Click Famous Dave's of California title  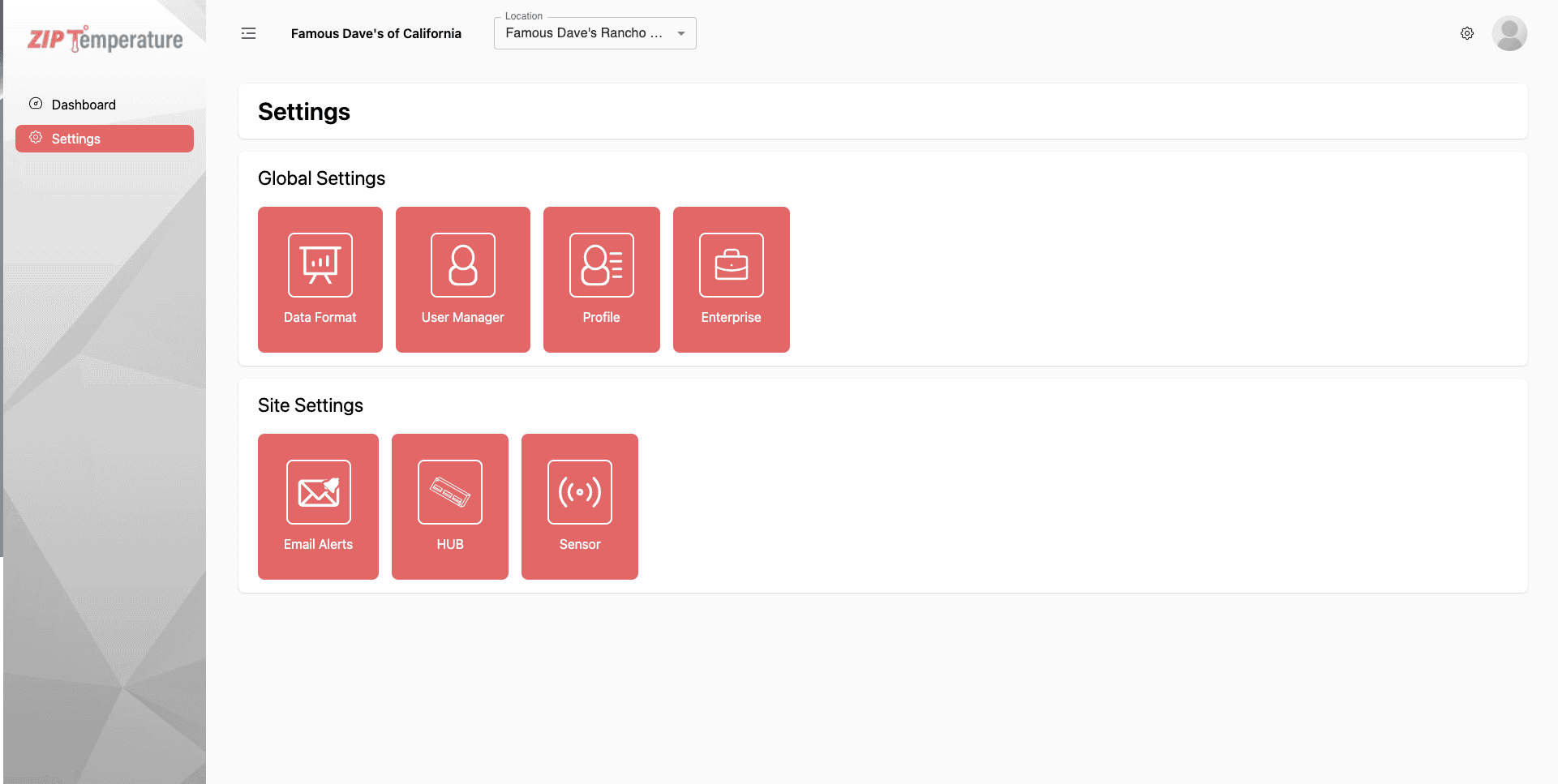pyautogui.click(x=376, y=33)
